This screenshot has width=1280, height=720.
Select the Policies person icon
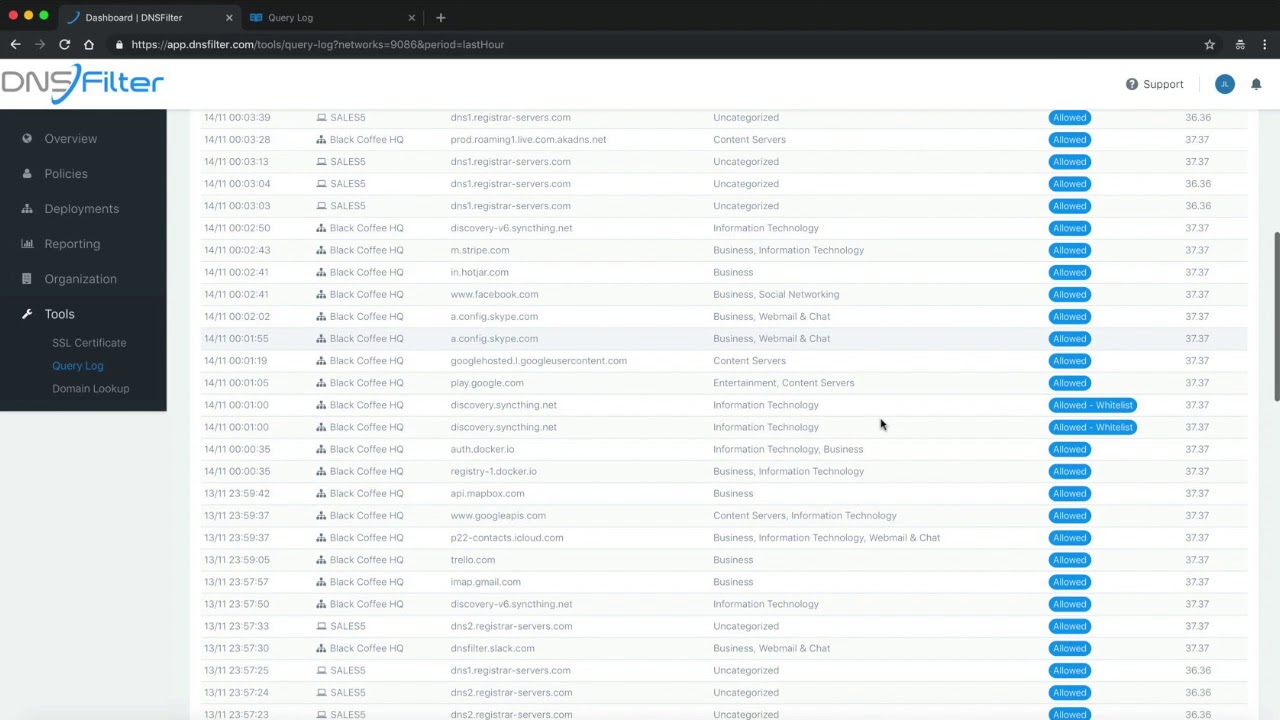click(27, 173)
